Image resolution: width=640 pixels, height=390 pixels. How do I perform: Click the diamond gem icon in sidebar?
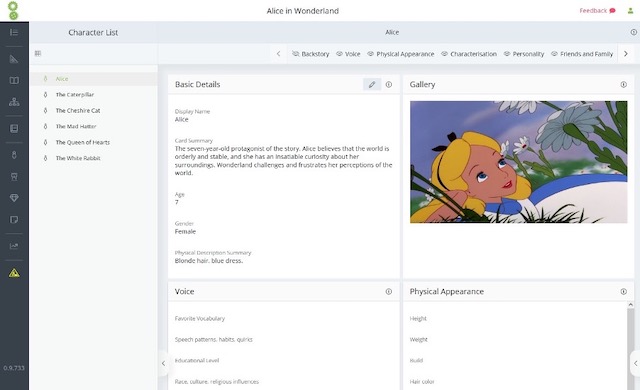(14, 198)
